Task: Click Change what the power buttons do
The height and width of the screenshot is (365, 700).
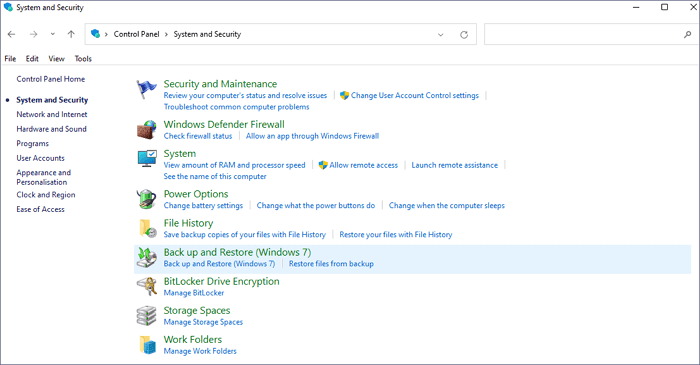Action: tap(316, 206)
